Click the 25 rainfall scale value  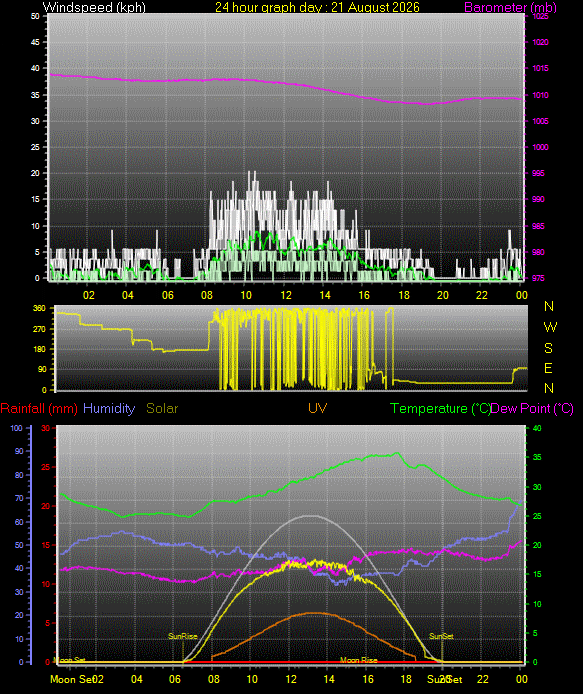coord(45,467)
